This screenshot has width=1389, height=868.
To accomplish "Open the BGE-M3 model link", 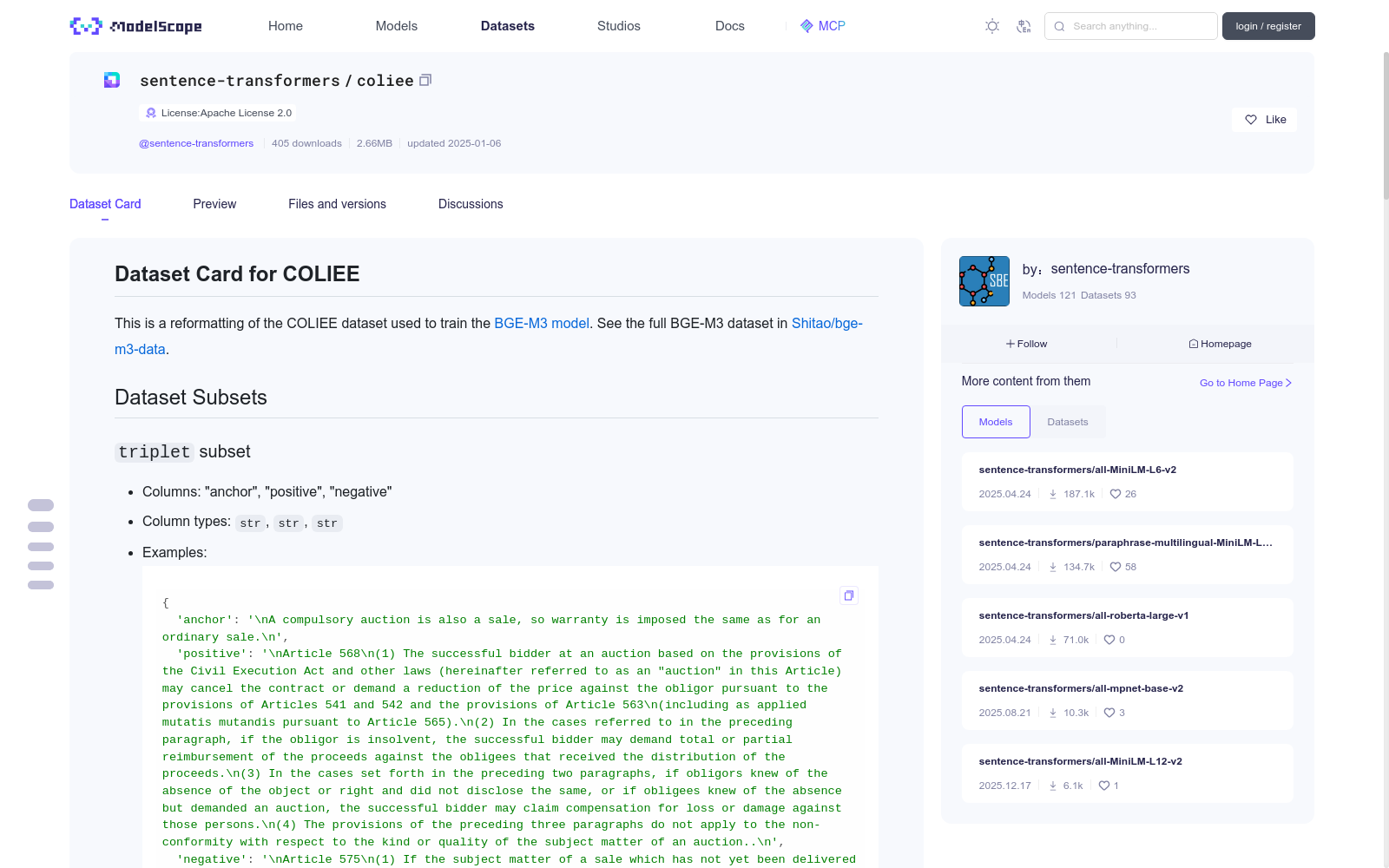I will coord(542,323).
